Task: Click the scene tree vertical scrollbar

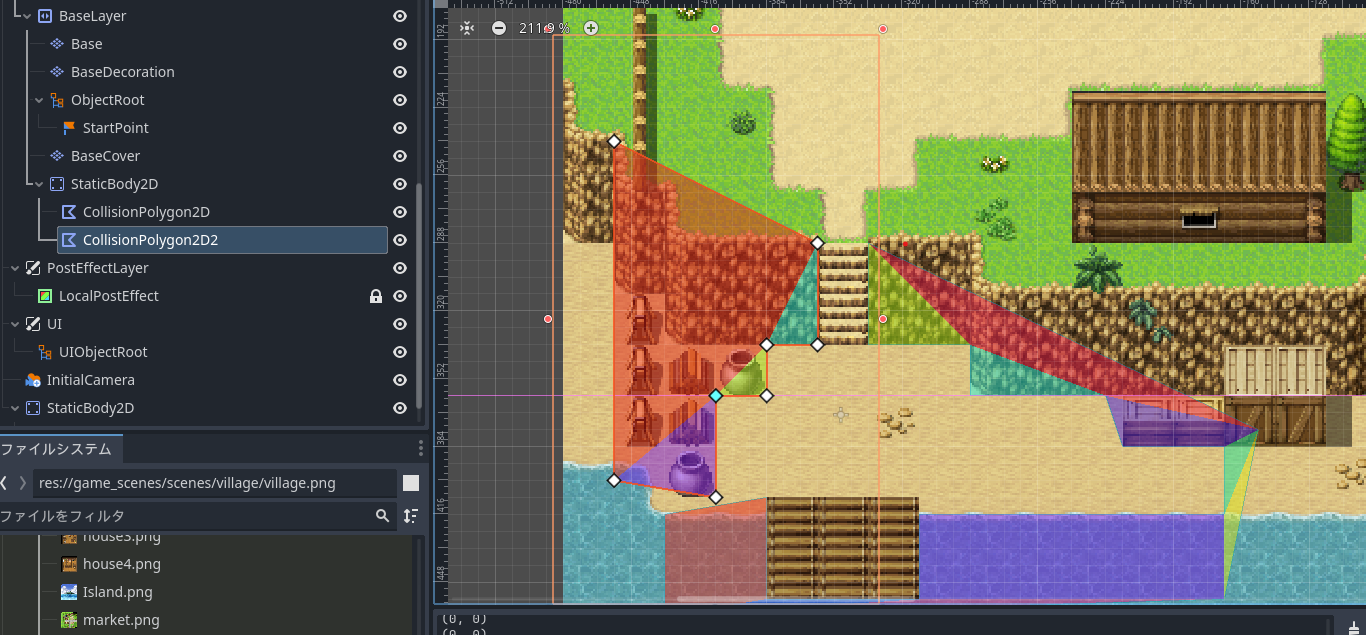Action: click(x=419, y=296)
